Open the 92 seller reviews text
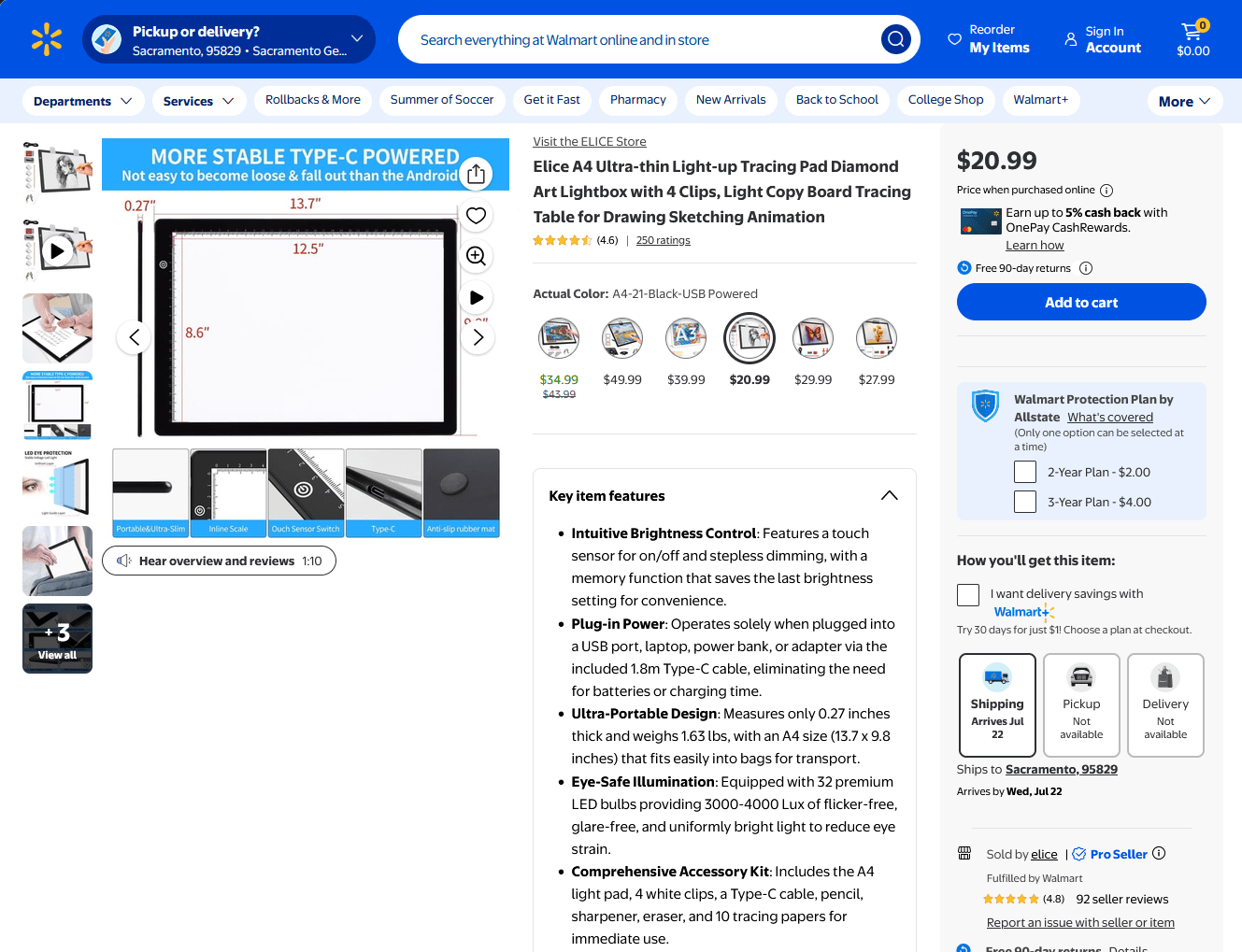The width and height of the screenshot is (1242, 952). pos(1121,900)
